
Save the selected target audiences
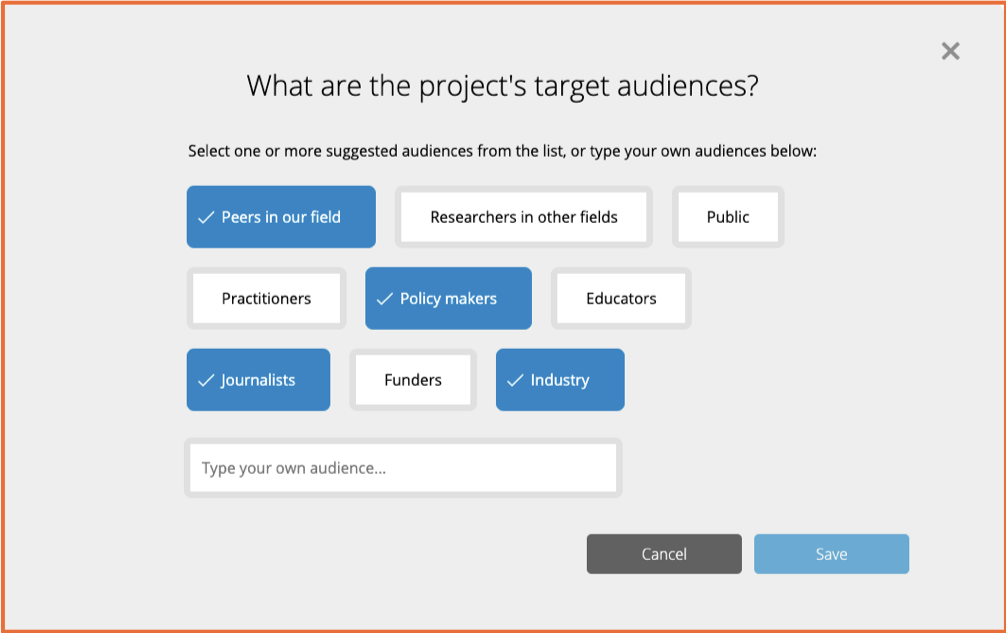pos(831,554)
